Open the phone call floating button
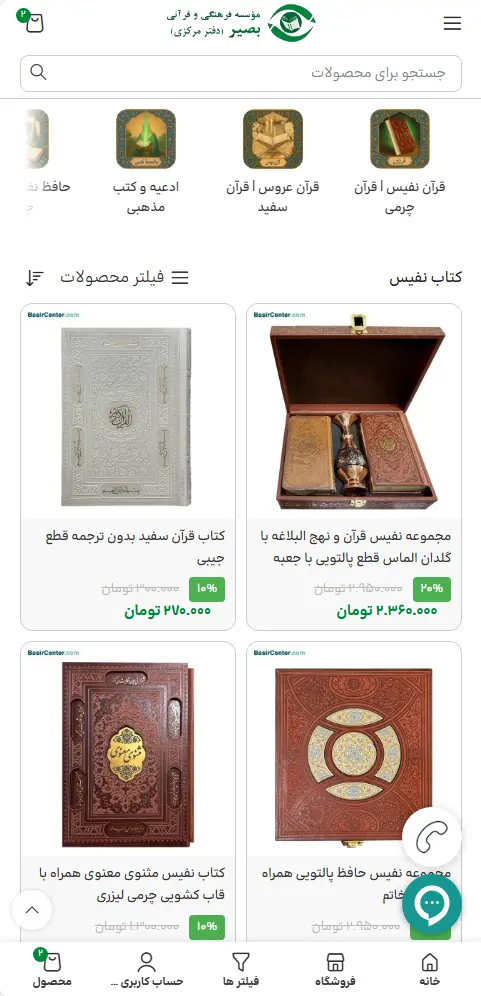The image size is (481, 996). click(431, 837)
